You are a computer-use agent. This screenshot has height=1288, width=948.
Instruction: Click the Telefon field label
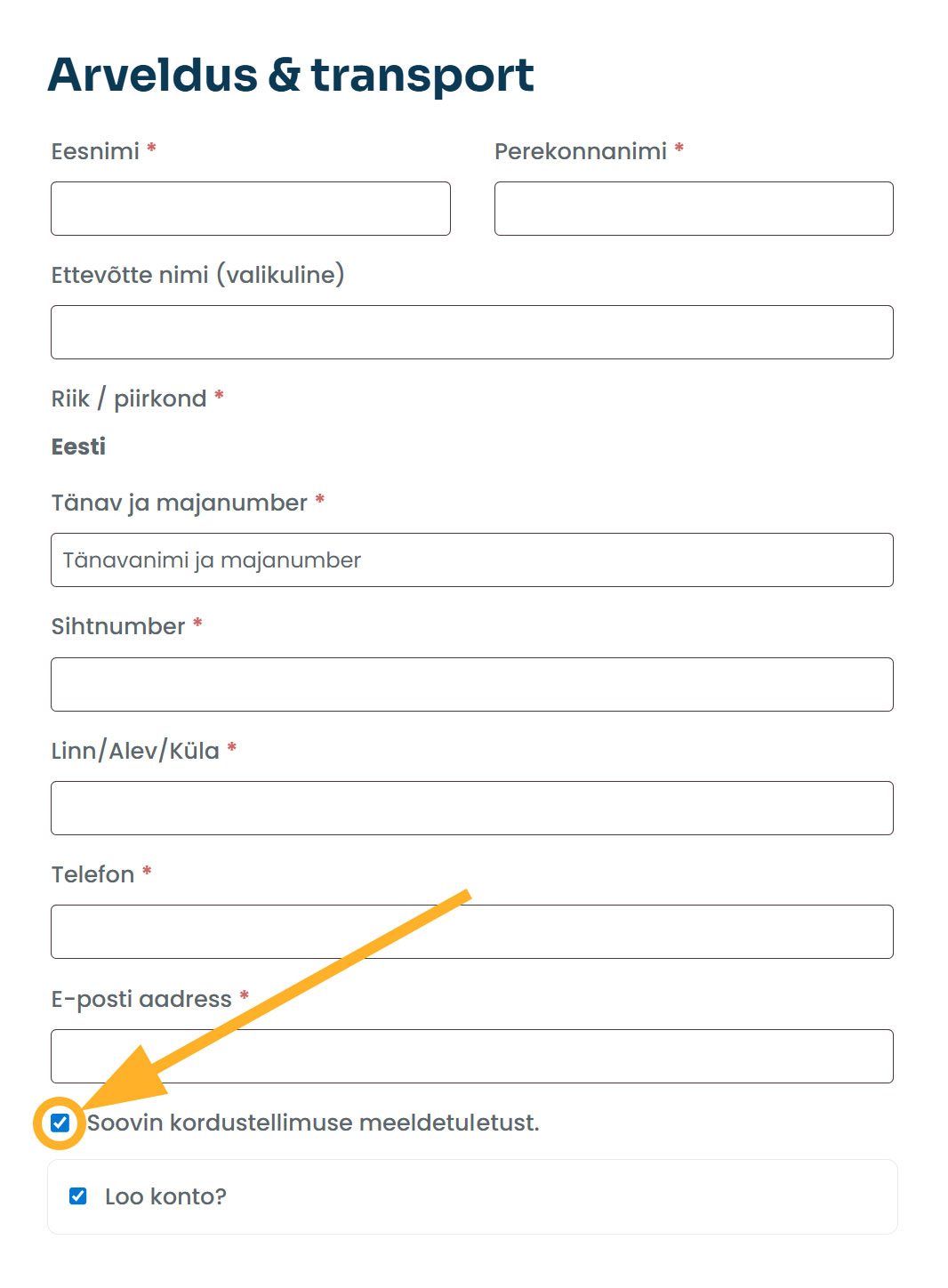click(92, 874)
